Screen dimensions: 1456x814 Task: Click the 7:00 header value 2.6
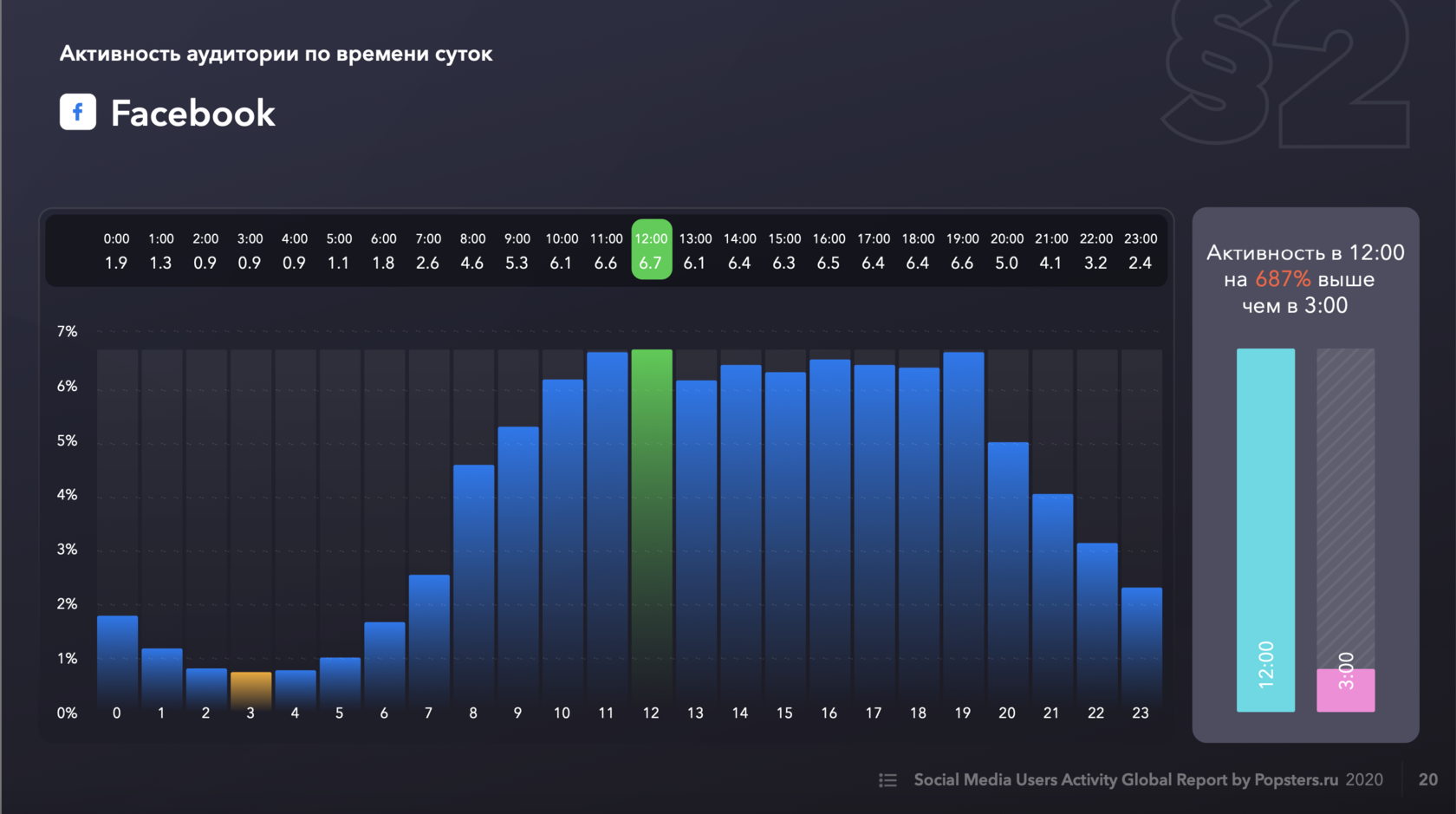pyautogui.click(x=428, y=263)
